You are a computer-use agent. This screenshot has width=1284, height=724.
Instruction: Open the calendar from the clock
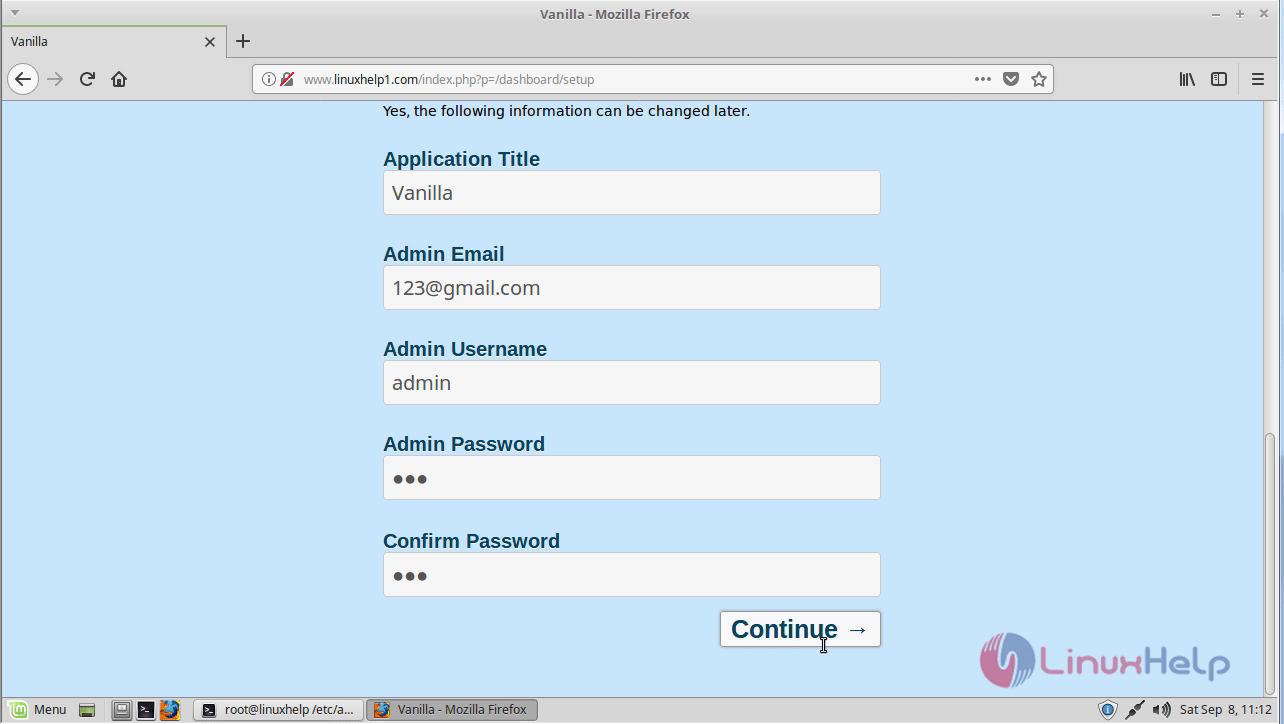coord(1225,710)
